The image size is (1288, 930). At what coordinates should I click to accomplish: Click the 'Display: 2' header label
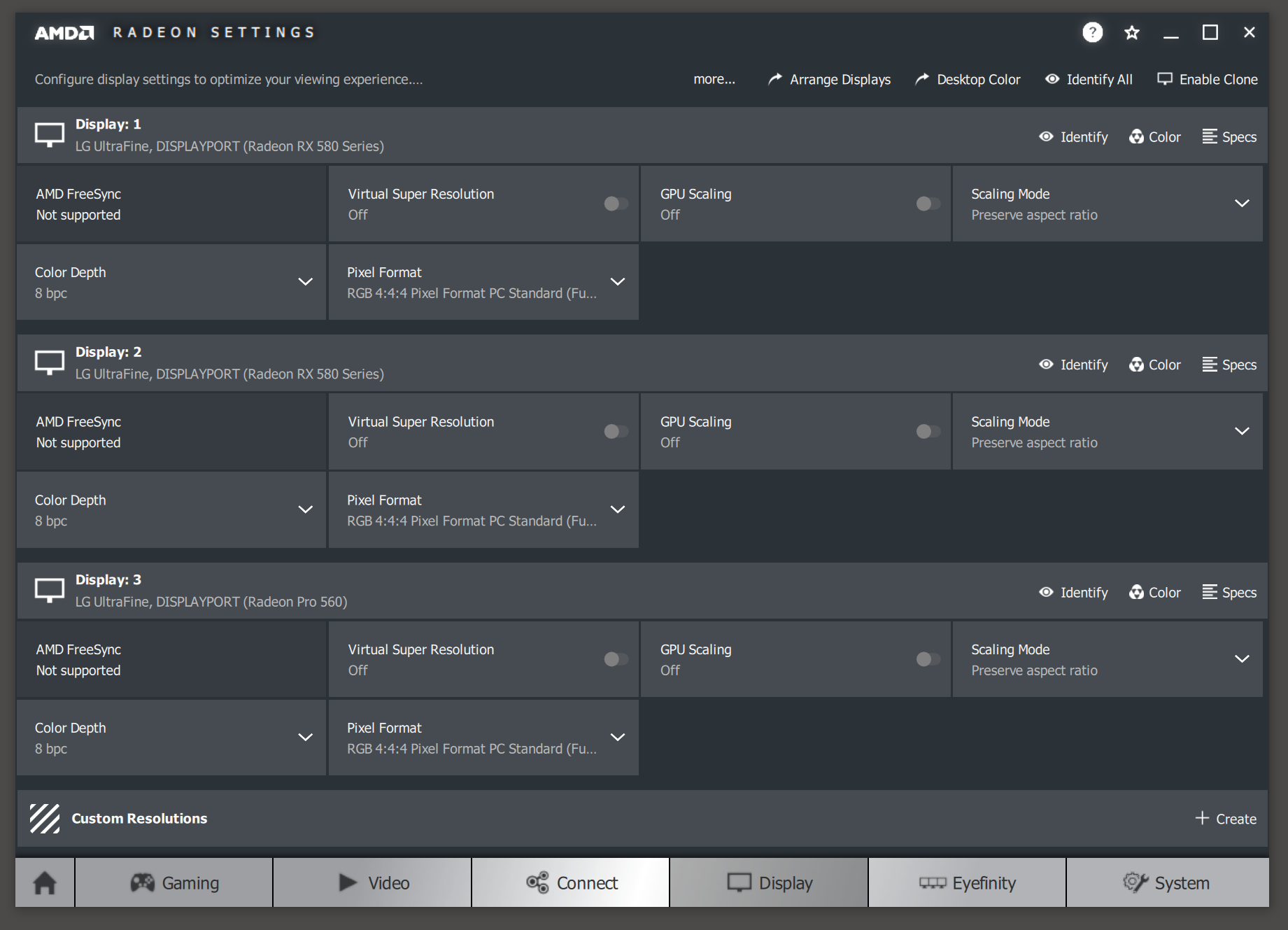point(108,351)
